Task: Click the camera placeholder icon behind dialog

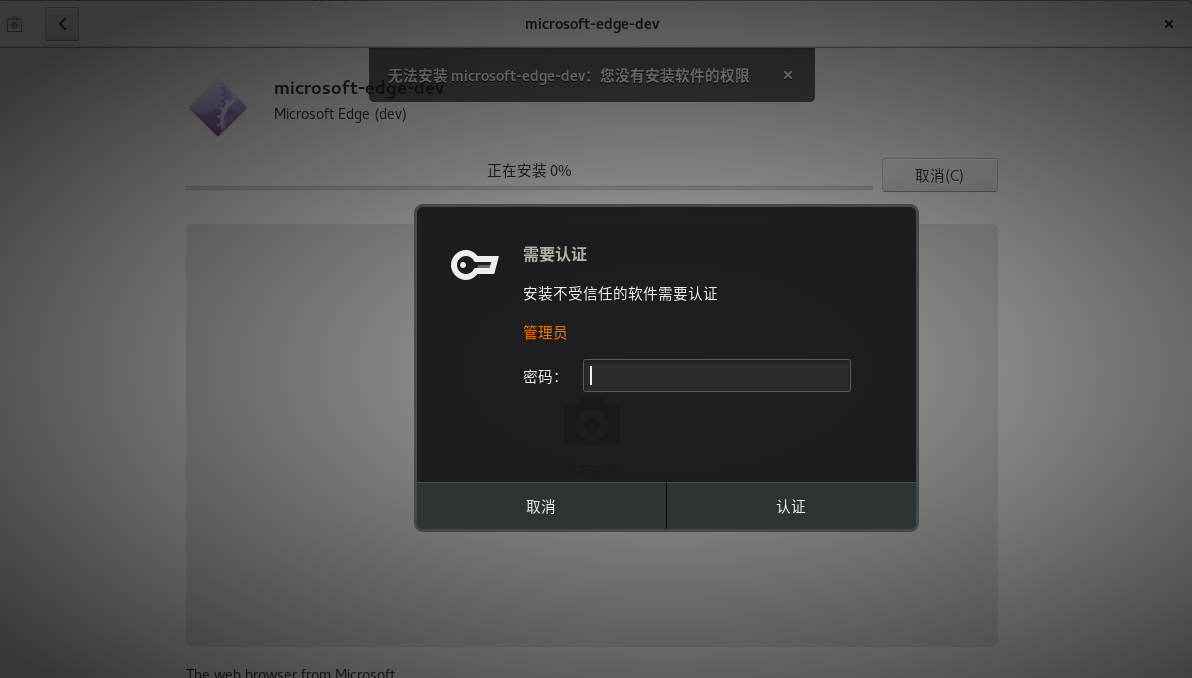Action: 592,422
